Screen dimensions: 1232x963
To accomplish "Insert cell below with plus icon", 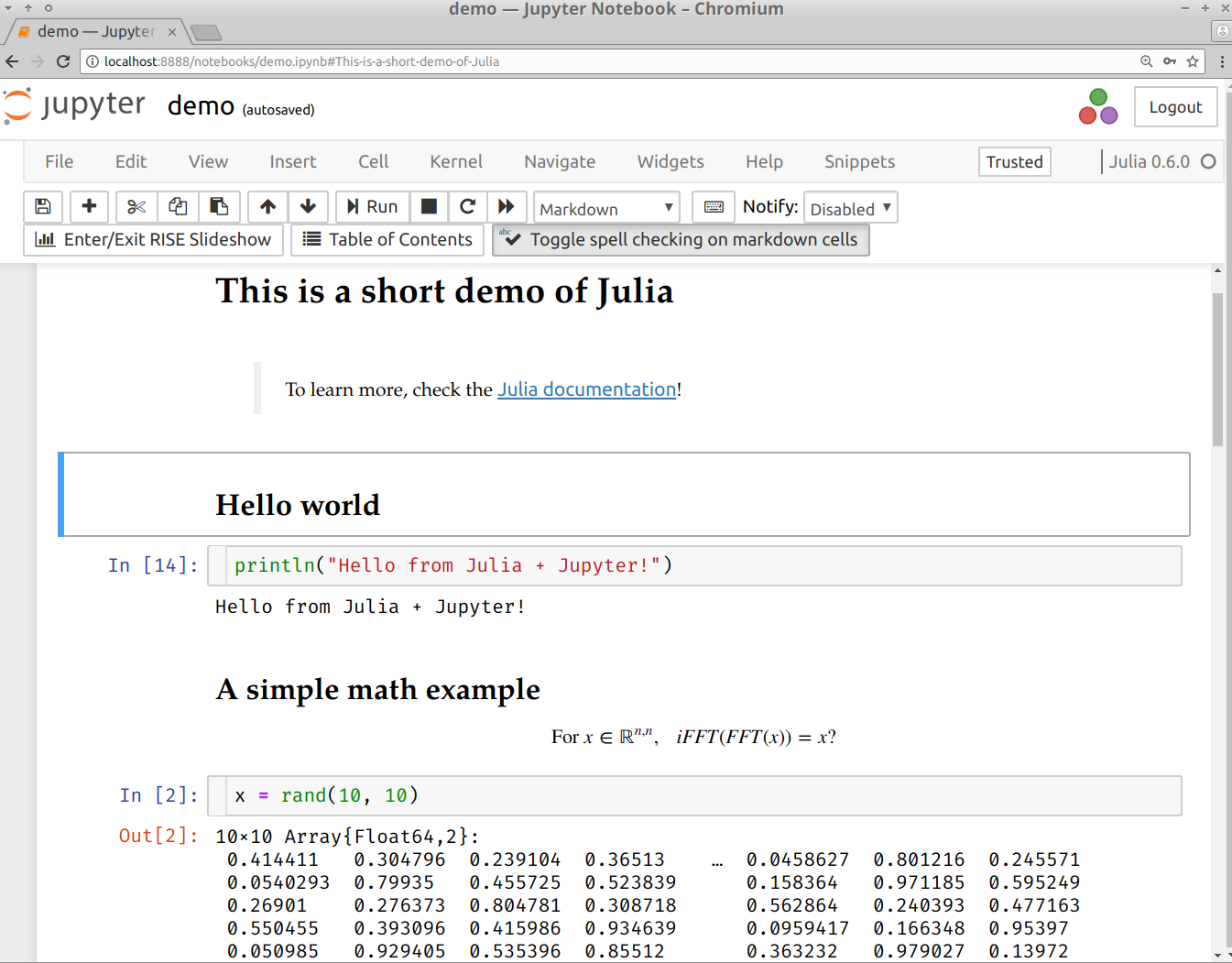I will 89,207.
